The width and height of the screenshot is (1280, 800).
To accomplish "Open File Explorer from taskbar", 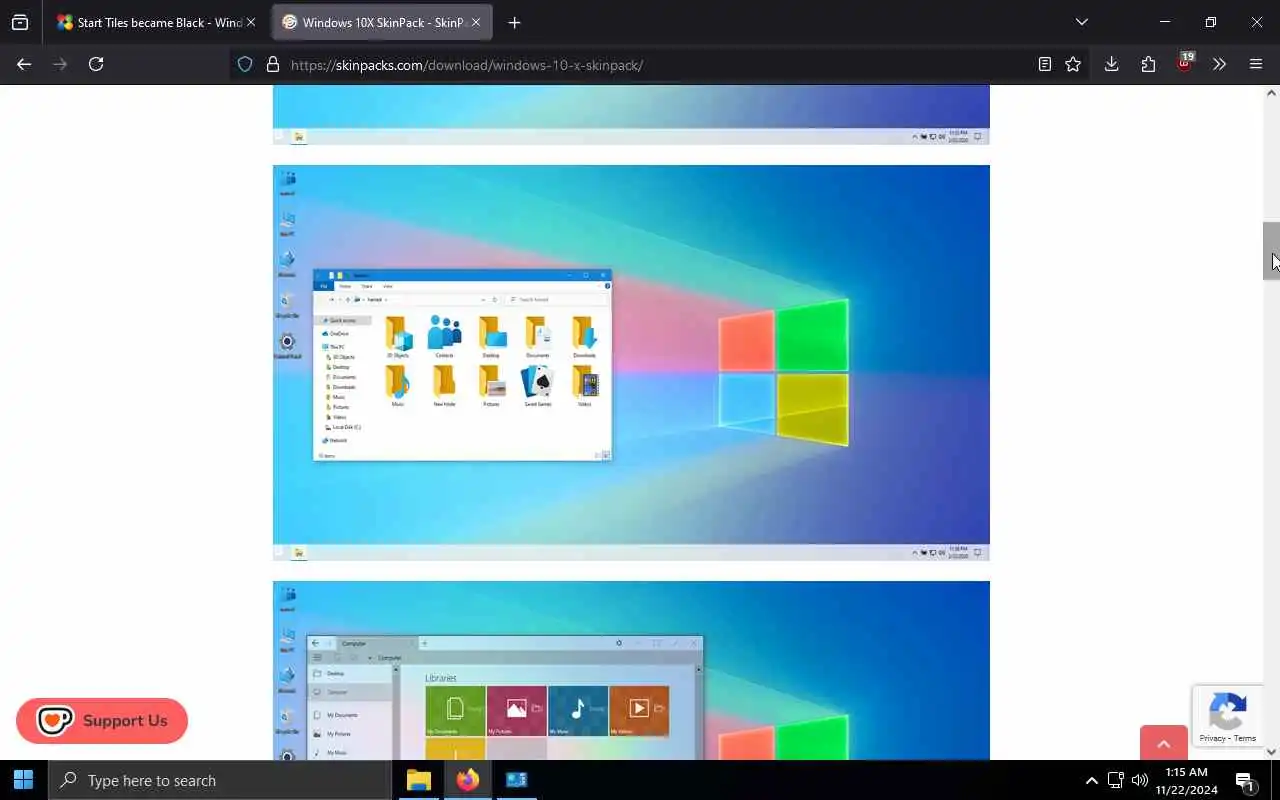I will click(x=419, y=780).
